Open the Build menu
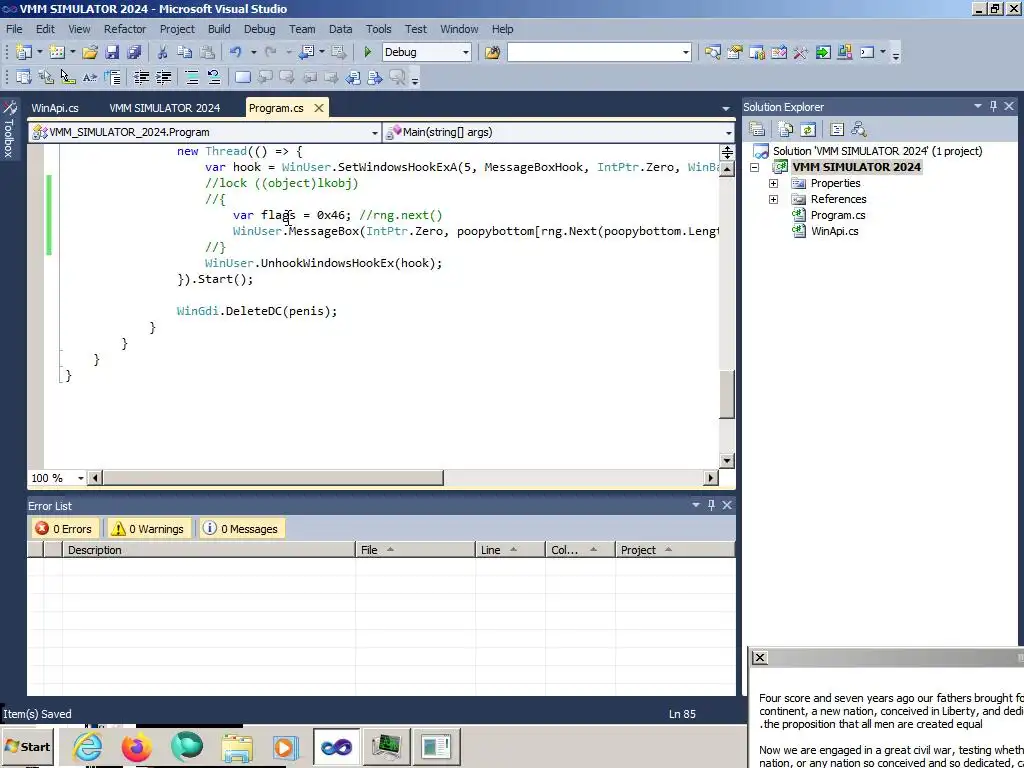 pyautogui.click(x=219, y=29)
